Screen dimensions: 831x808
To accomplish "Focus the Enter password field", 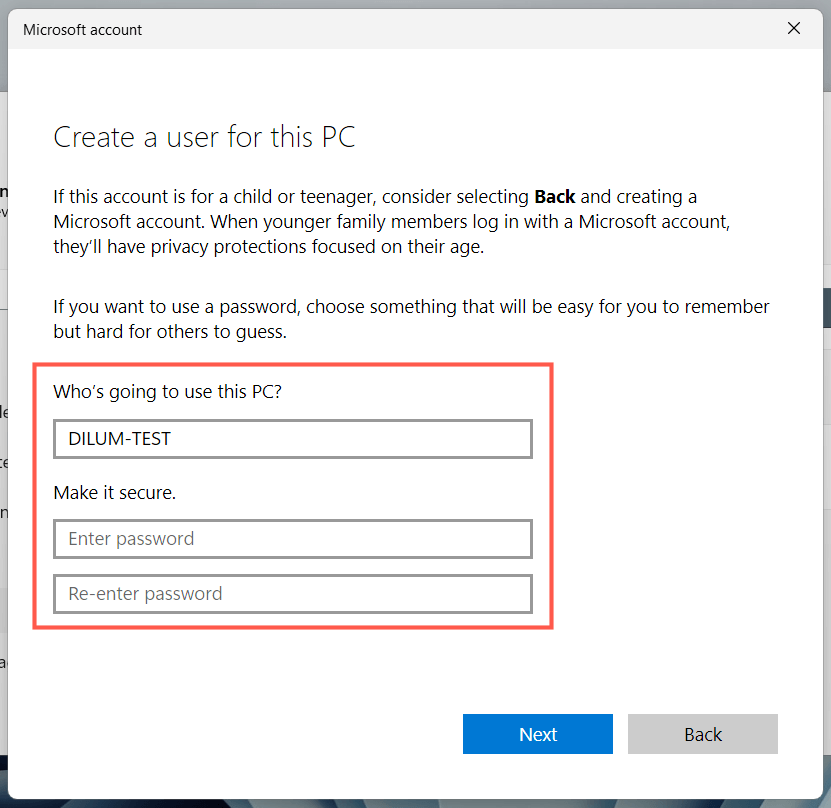I will (292, 539).
